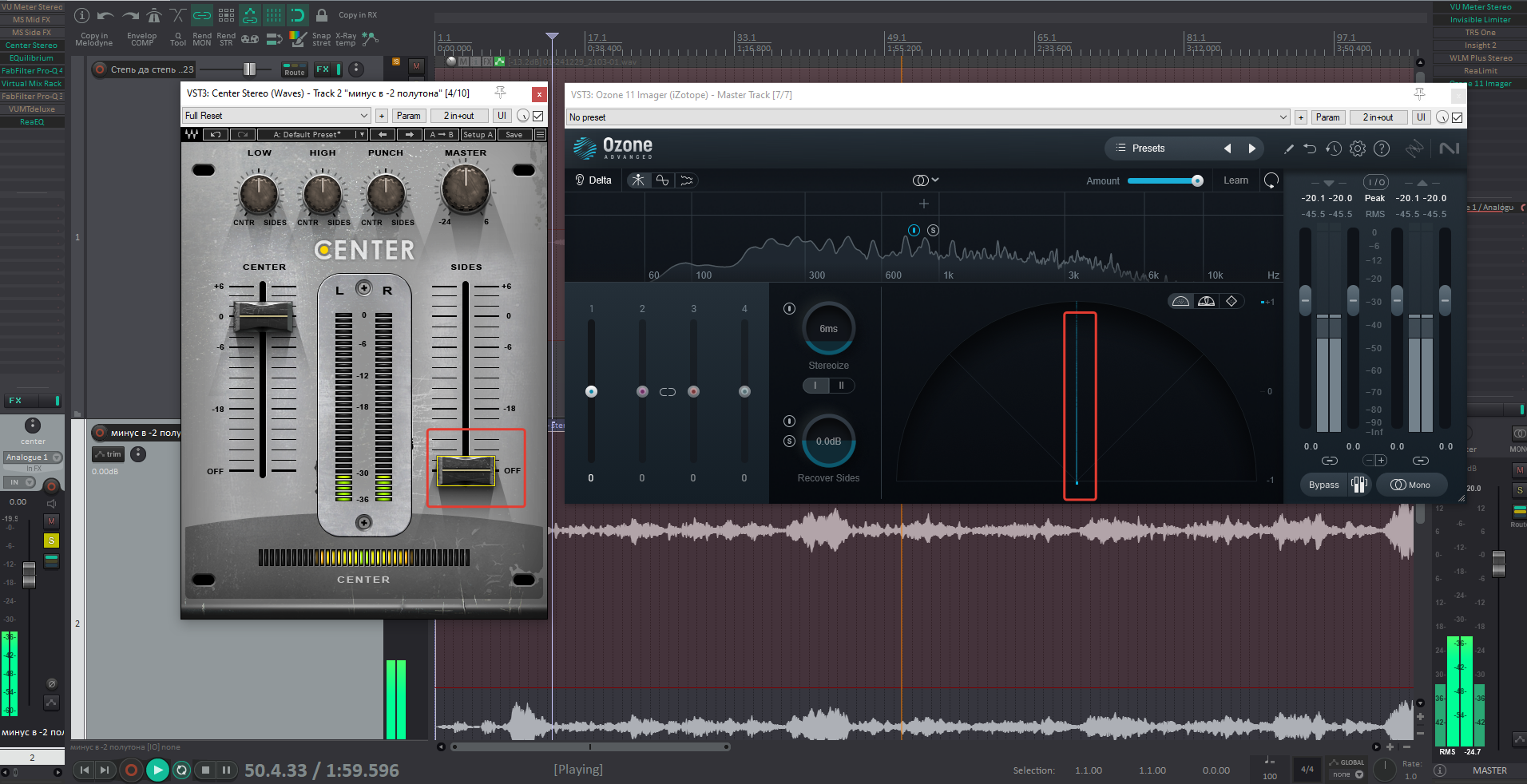This screenshot has width=1527, height=784.
Task: Toggle ripple editing grid icon
Action: click(x=226, y=15)
